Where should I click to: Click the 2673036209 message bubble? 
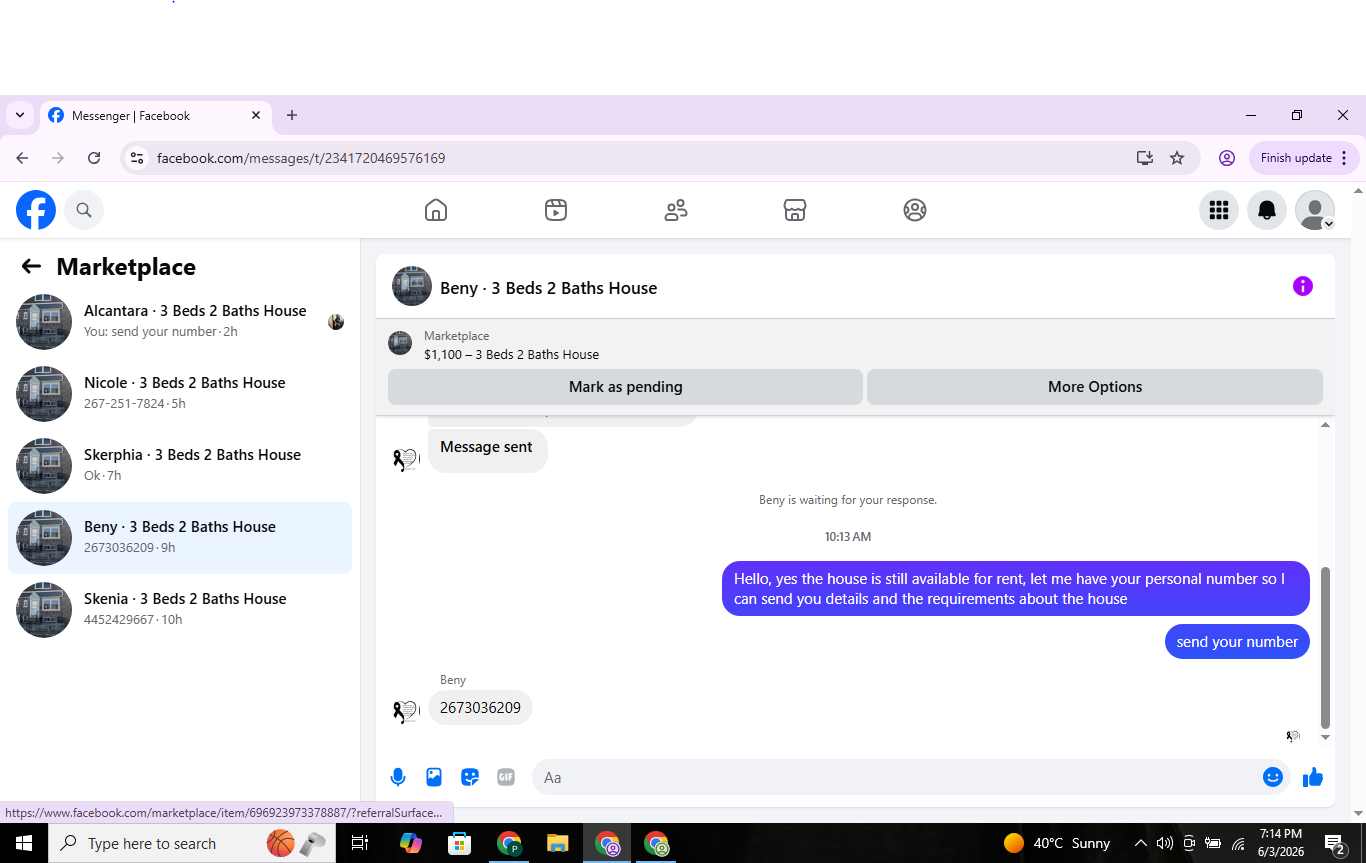(x=480, y=708)
